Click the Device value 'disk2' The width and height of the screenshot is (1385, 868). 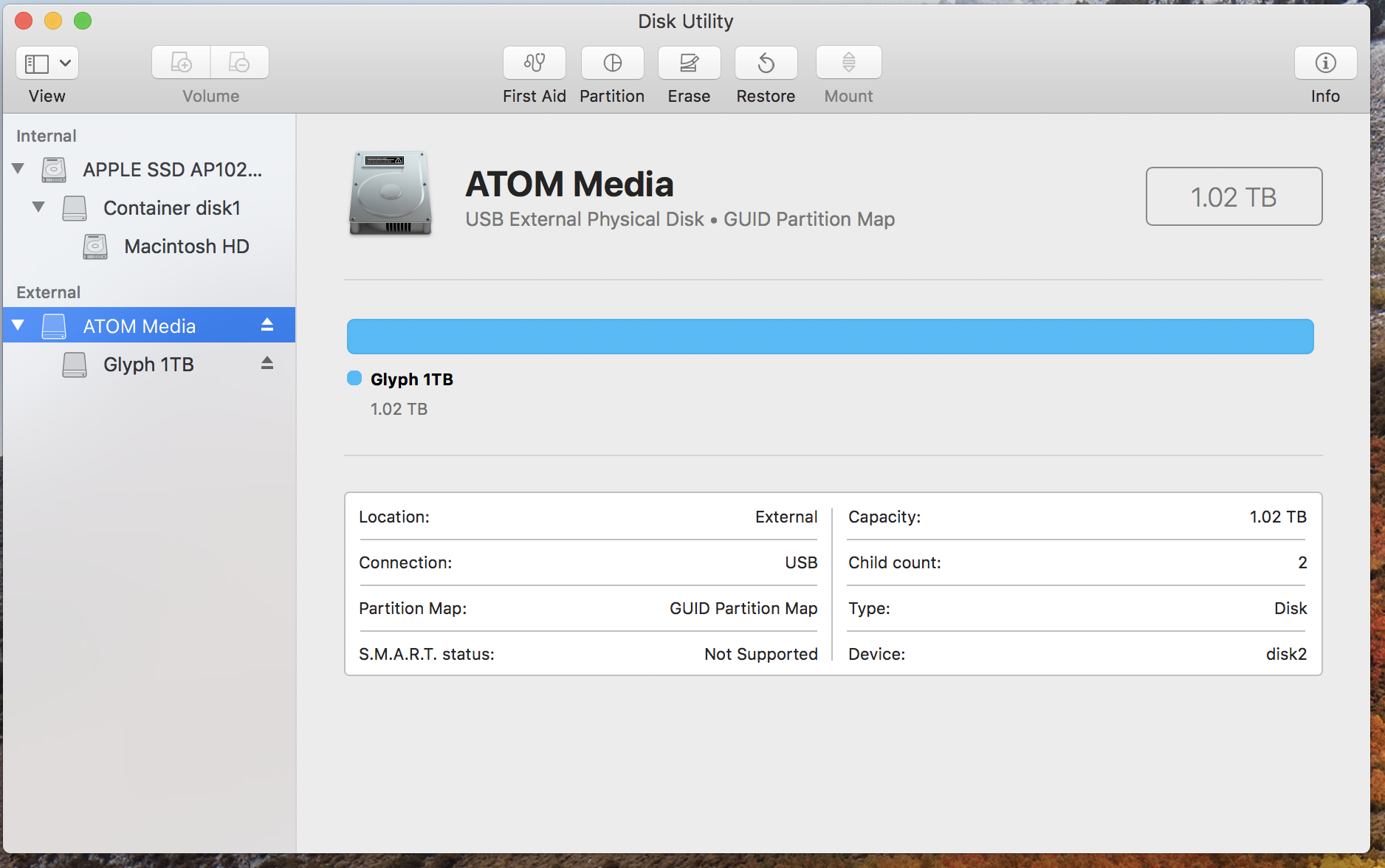click(x=1286, y=655)
